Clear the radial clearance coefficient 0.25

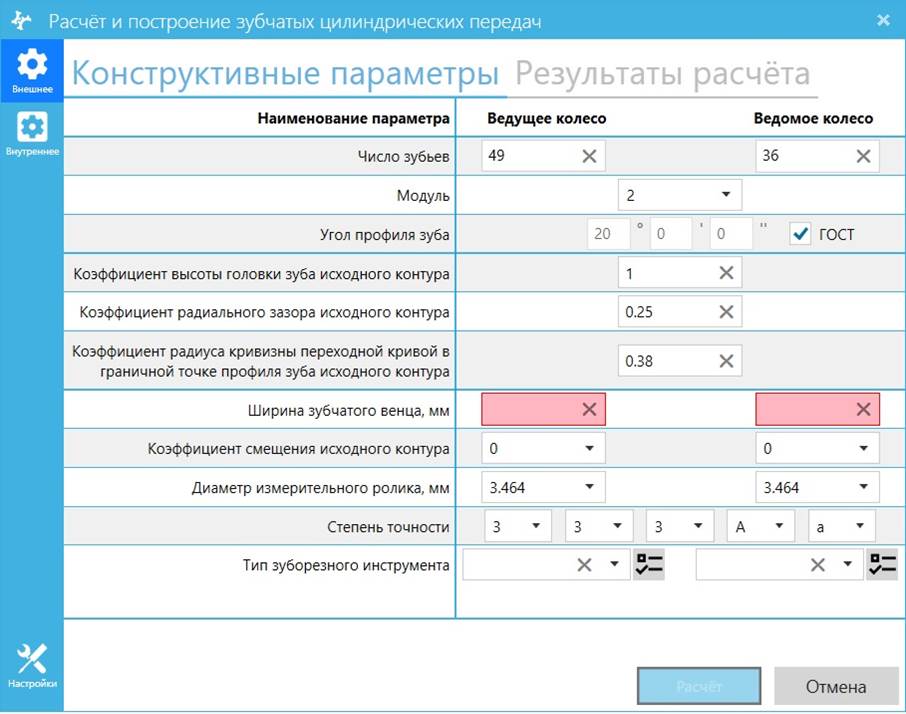pyautogui.click(x=726, y=312)
